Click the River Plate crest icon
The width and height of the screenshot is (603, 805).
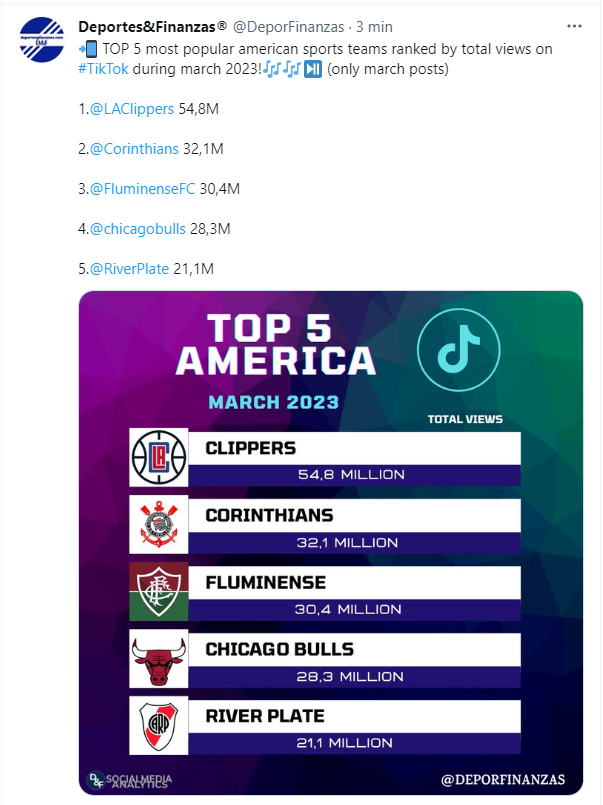[159, 725]
